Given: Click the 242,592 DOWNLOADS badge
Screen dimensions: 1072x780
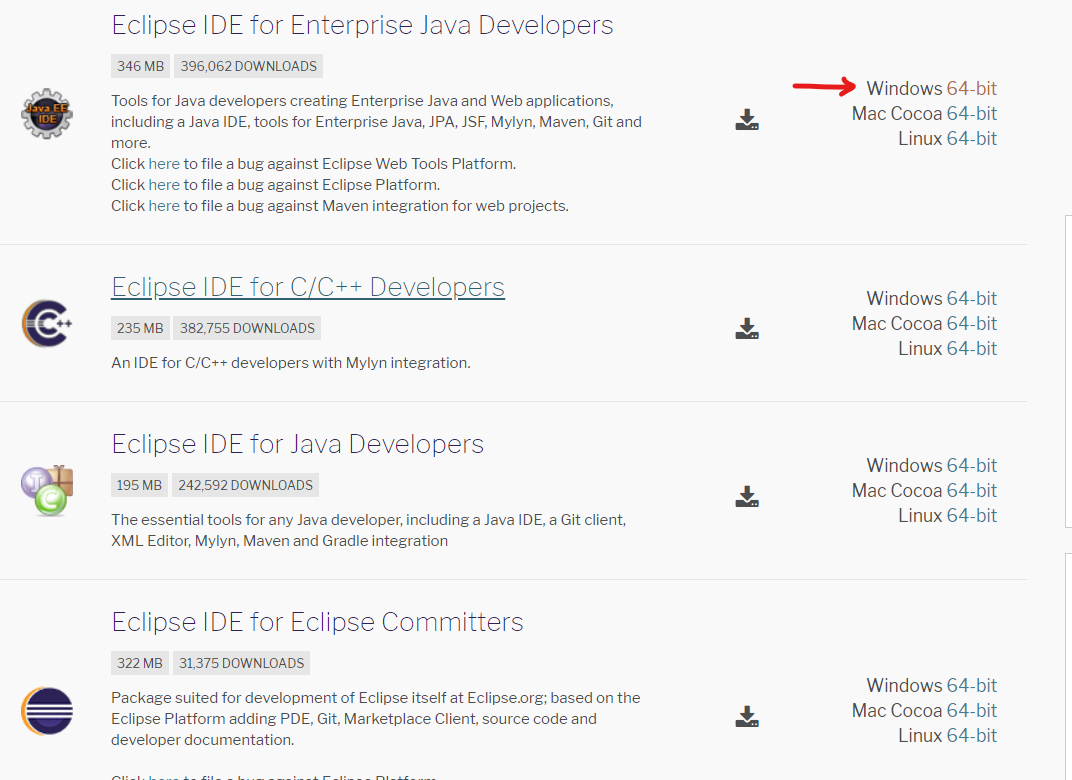Looking at the screenshot, I should (245, 485).
